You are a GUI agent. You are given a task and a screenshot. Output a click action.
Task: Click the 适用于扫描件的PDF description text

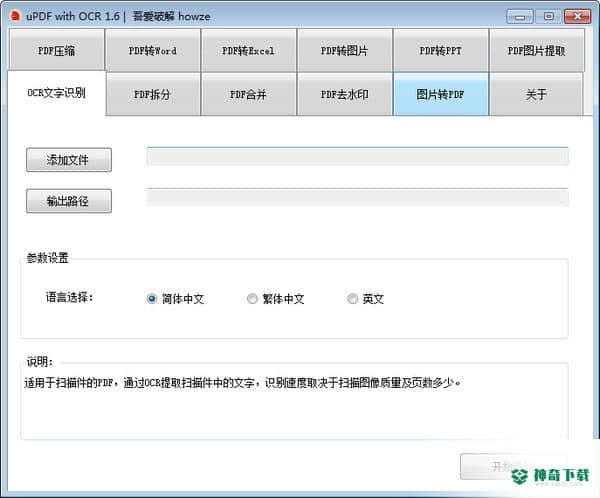tap(243, 382)
